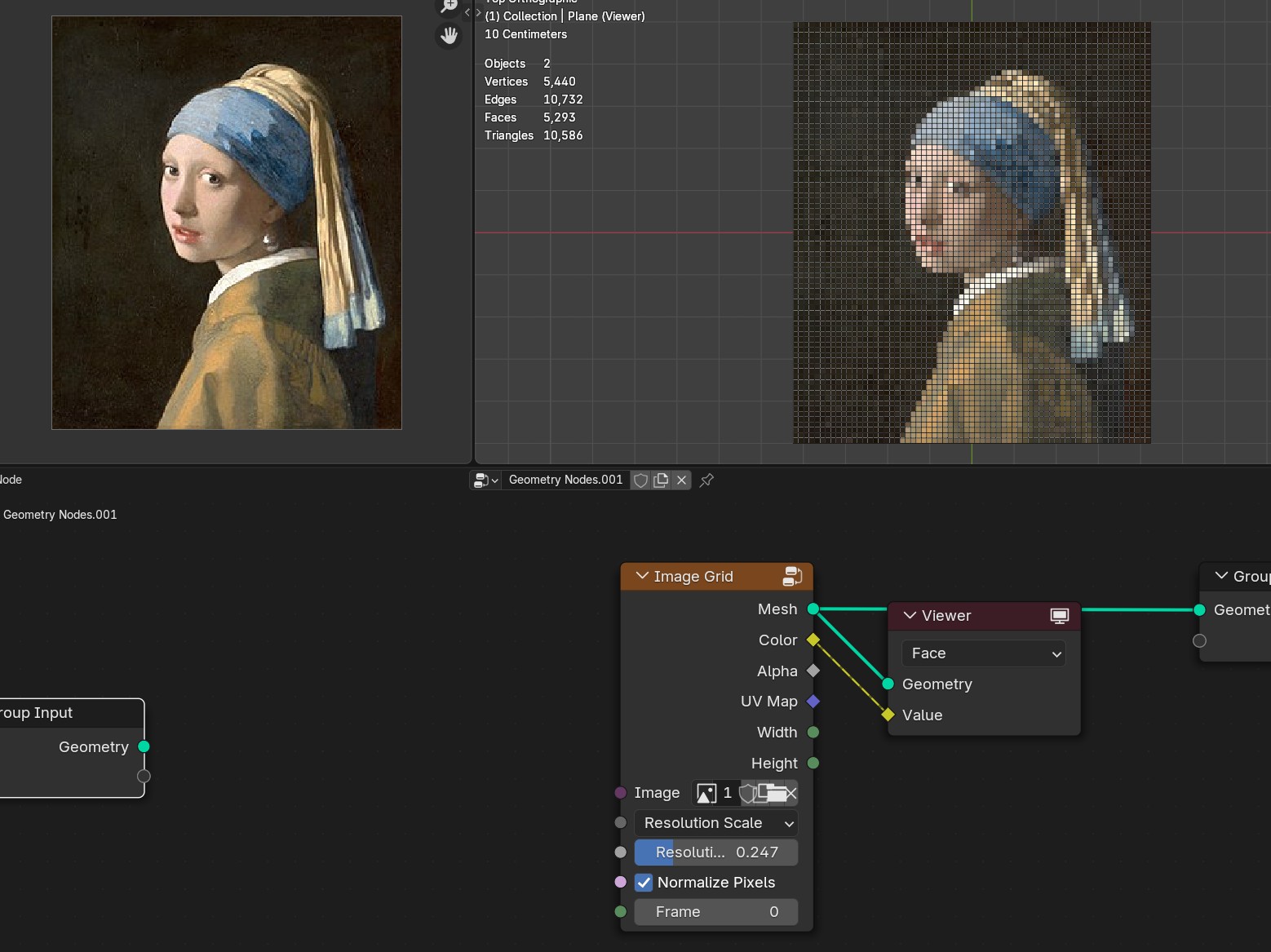
Task: Click the Vertices 5,440 statistic
Action: coord(530,82)
